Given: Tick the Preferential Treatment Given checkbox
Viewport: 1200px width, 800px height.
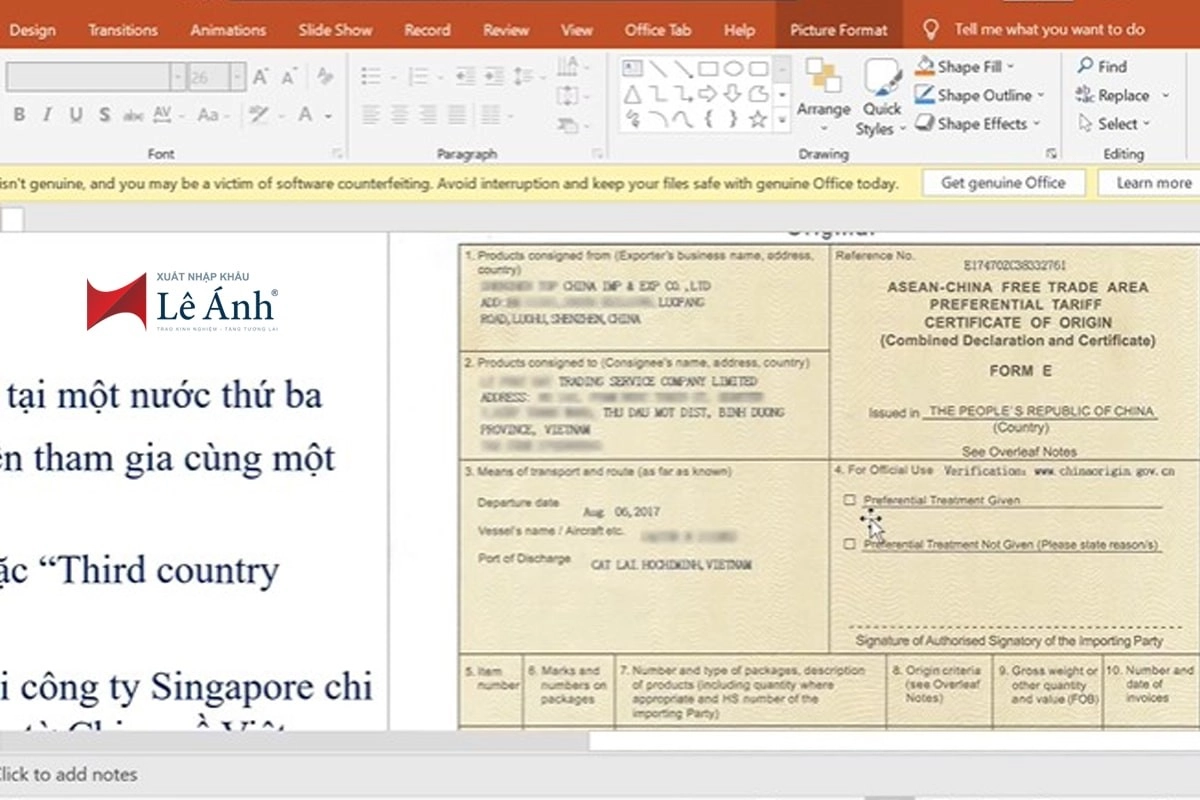Looking at the screenshot, I should click(x=849, y=499).
